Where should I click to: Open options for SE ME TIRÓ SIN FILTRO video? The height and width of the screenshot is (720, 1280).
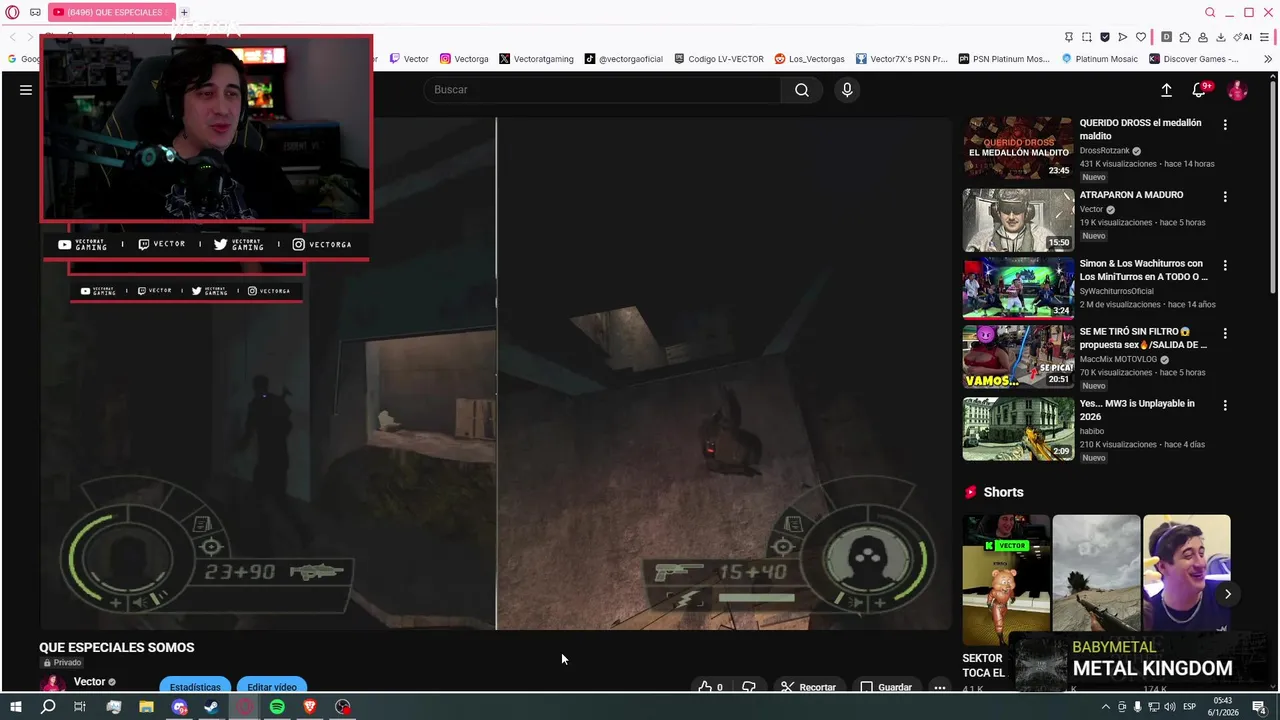pos(1225,333)
